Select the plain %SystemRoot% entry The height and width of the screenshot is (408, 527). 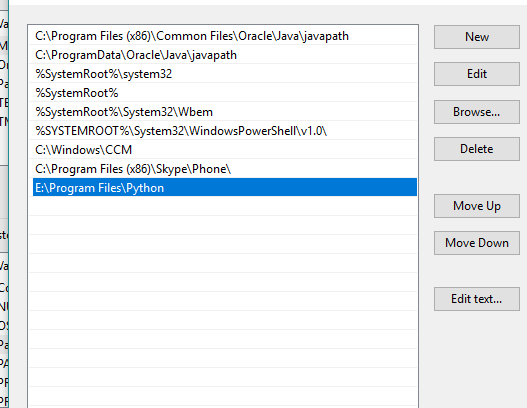pyautogui.click(x=225, y=93)
